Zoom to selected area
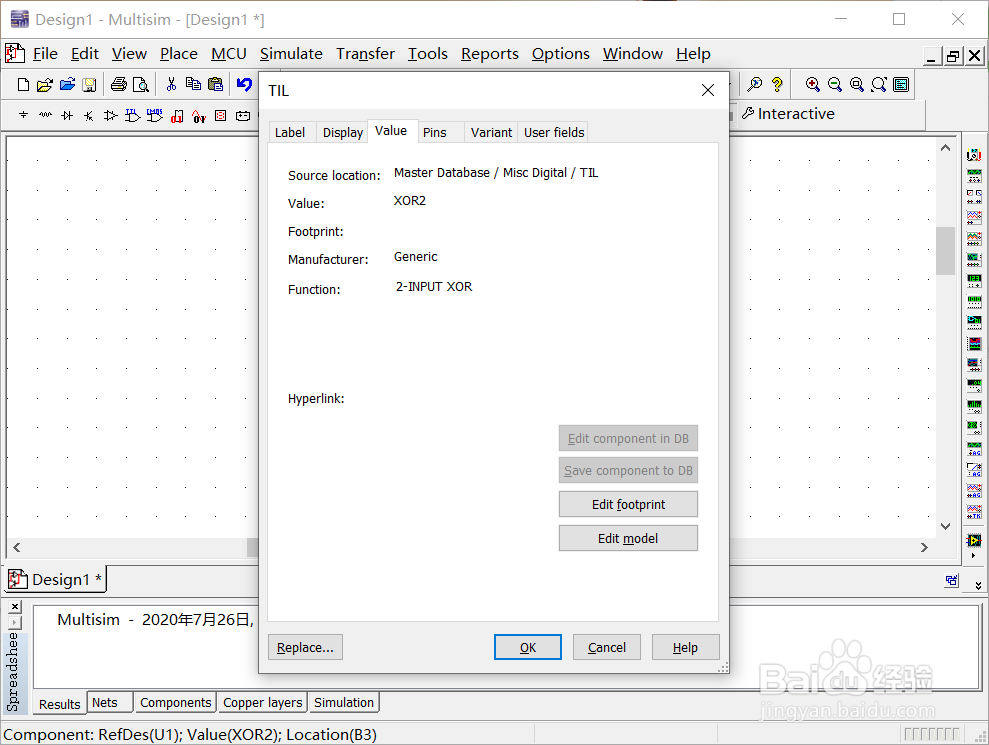Screen dimensions: 989x745 [x=857, y=85]
